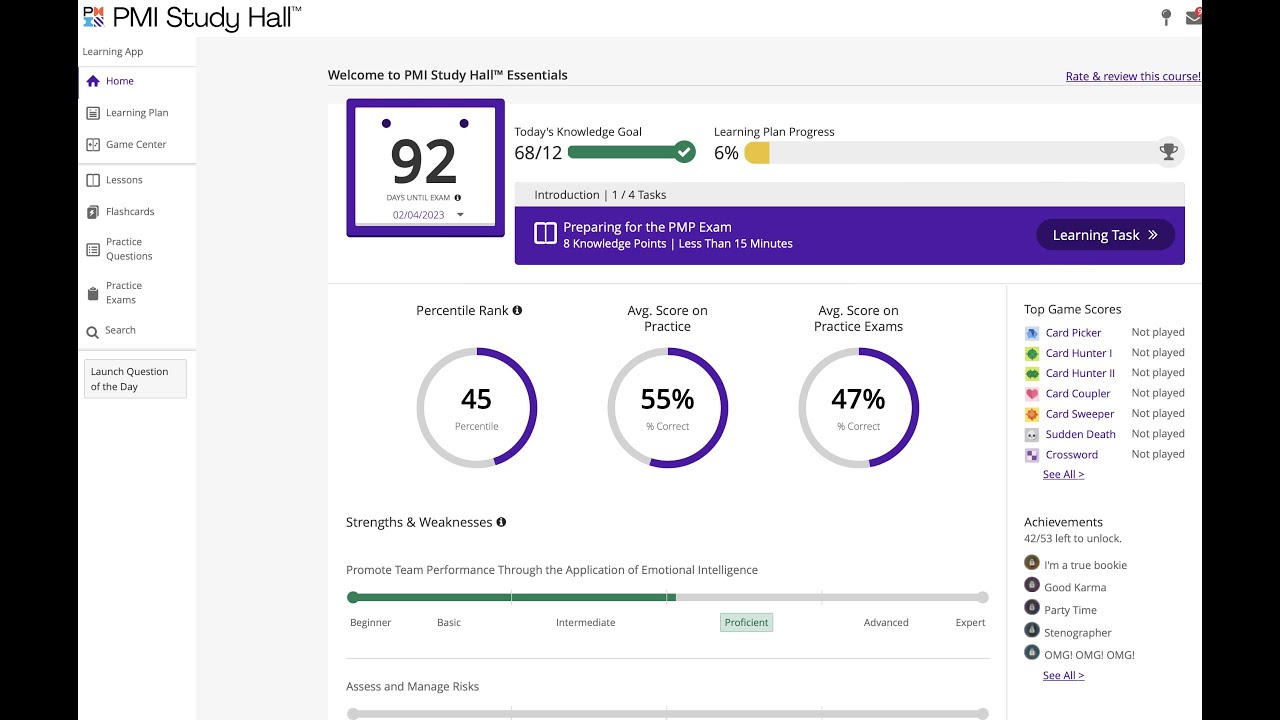
Task: Click the Practice Exams clipboard icon
Action: [x=93, y=293]
